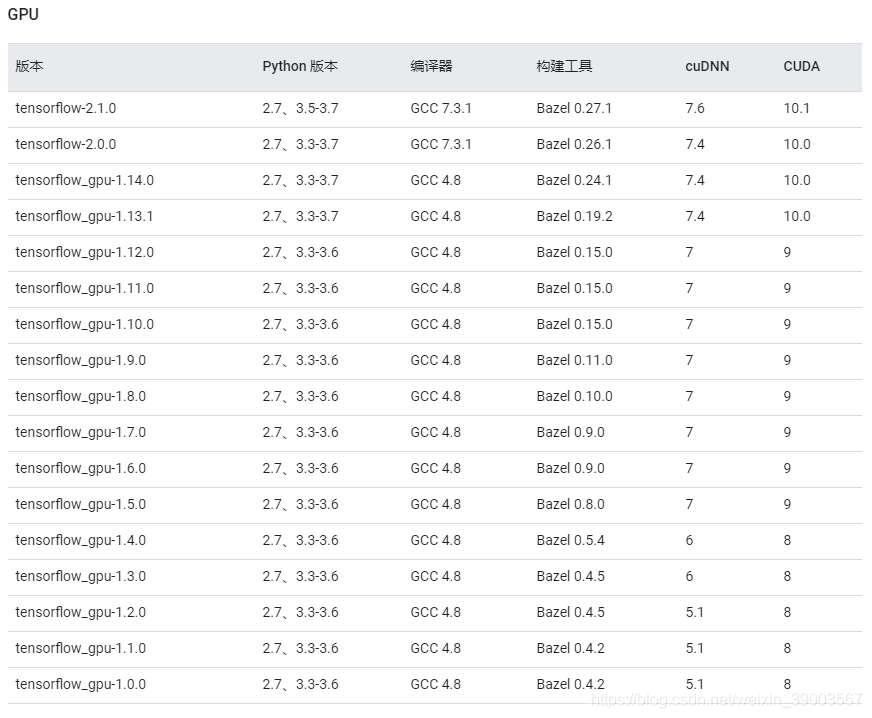Click cuDNN 6 in tensorflow_gpu-1.4.0 row
This screenshot has width=872, height=718.
click(690, 540)
